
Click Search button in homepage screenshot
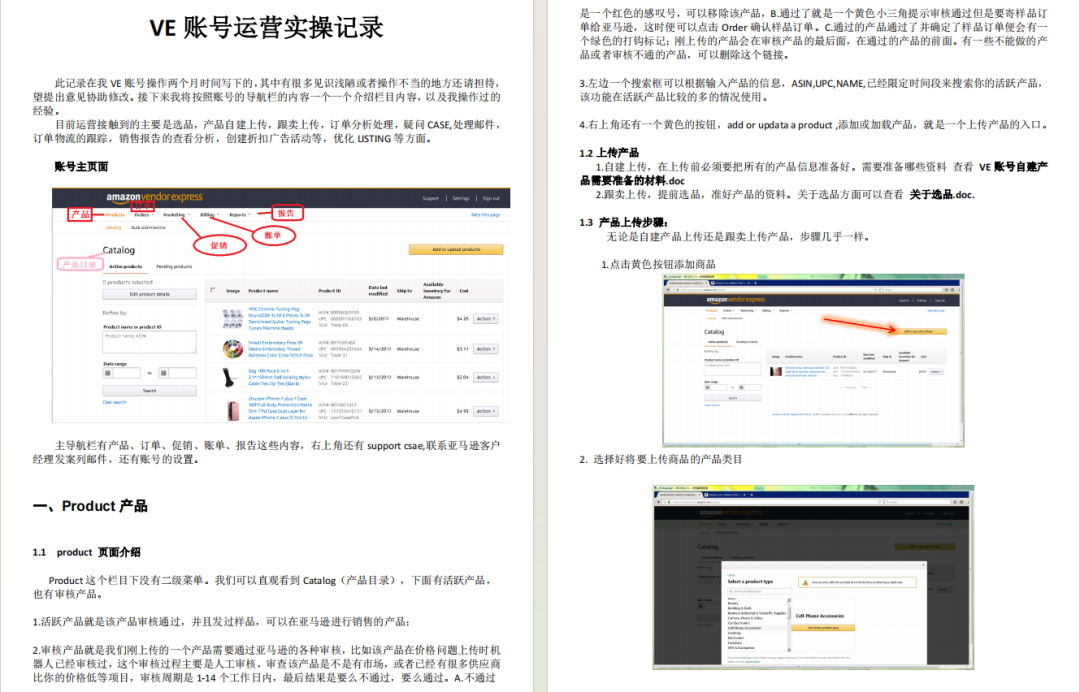tap(149, 390)
